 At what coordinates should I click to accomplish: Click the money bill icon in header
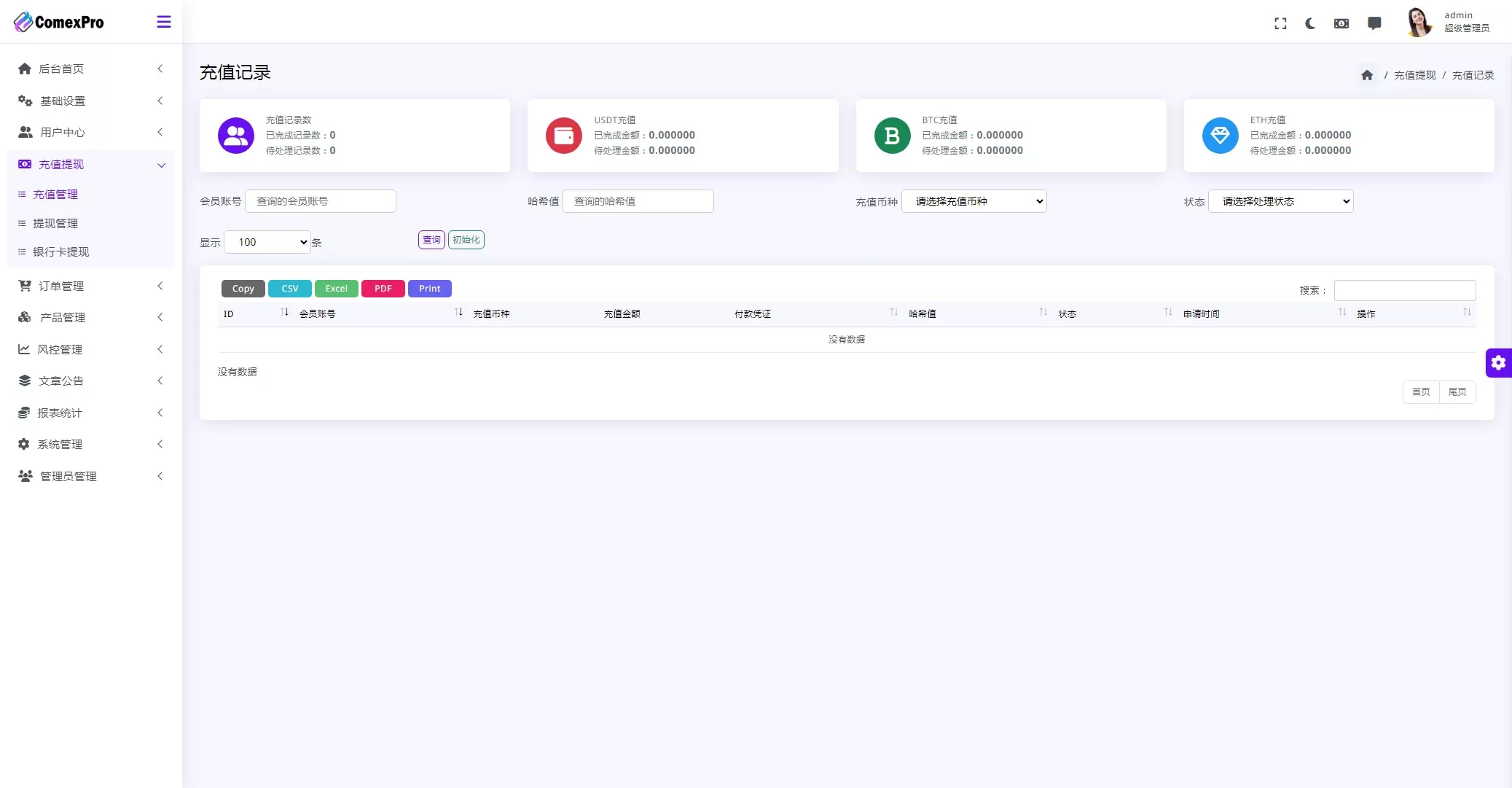point(1341,23)
